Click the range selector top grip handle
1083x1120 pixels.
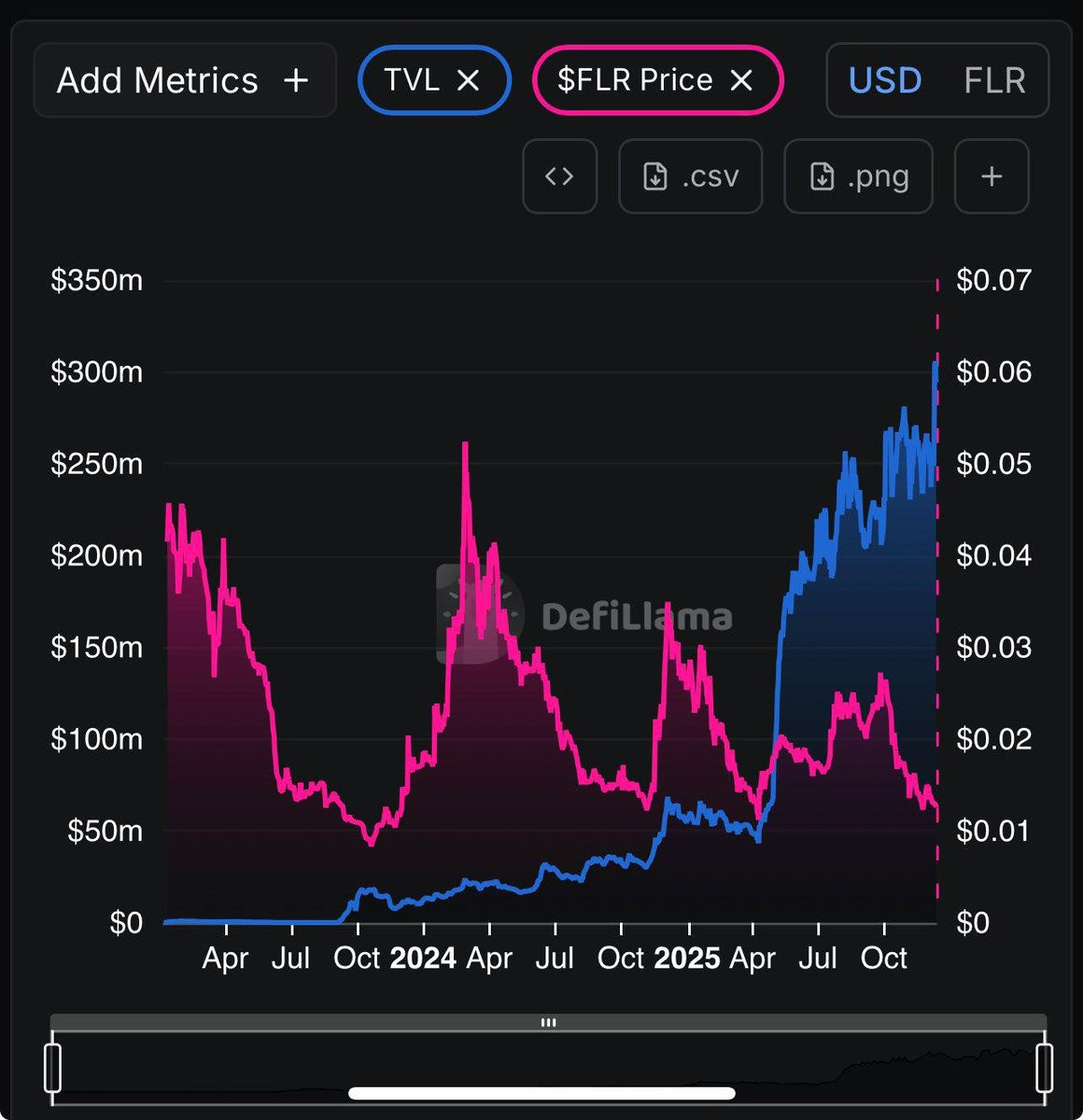548,1022
